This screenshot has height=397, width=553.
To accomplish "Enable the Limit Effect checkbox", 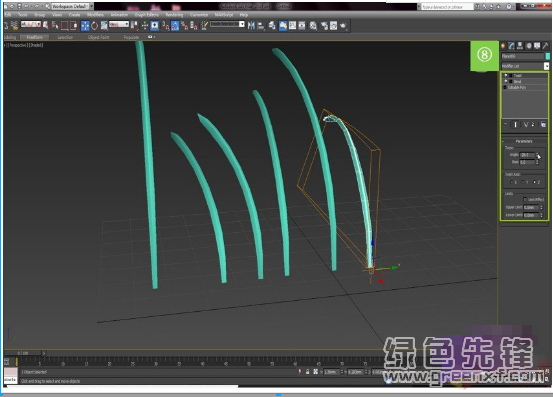I will pos(525,200).
